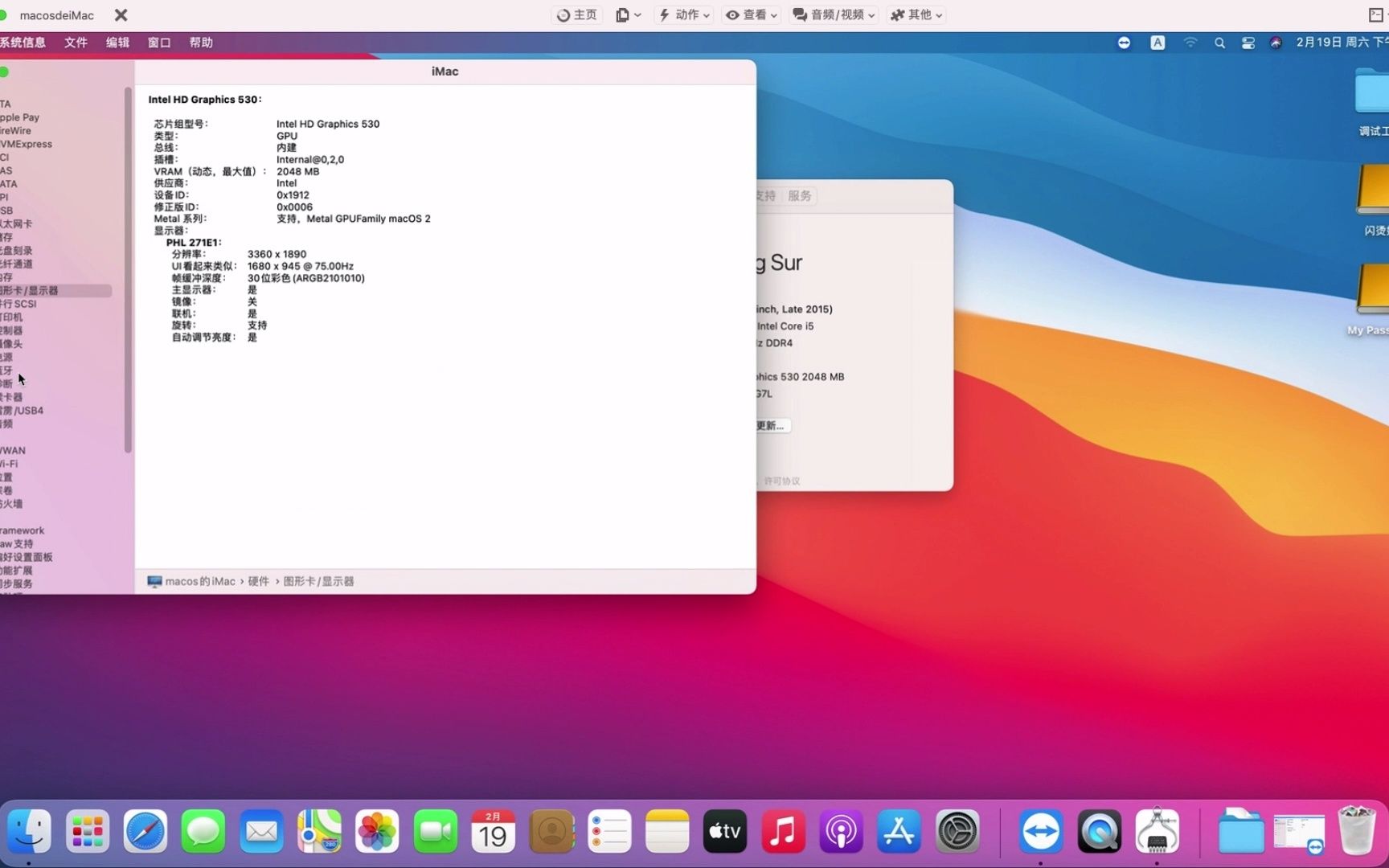Expand the 动作 actions dropdown
This screenshot has height=868, width=1389.
click(684, 14)
